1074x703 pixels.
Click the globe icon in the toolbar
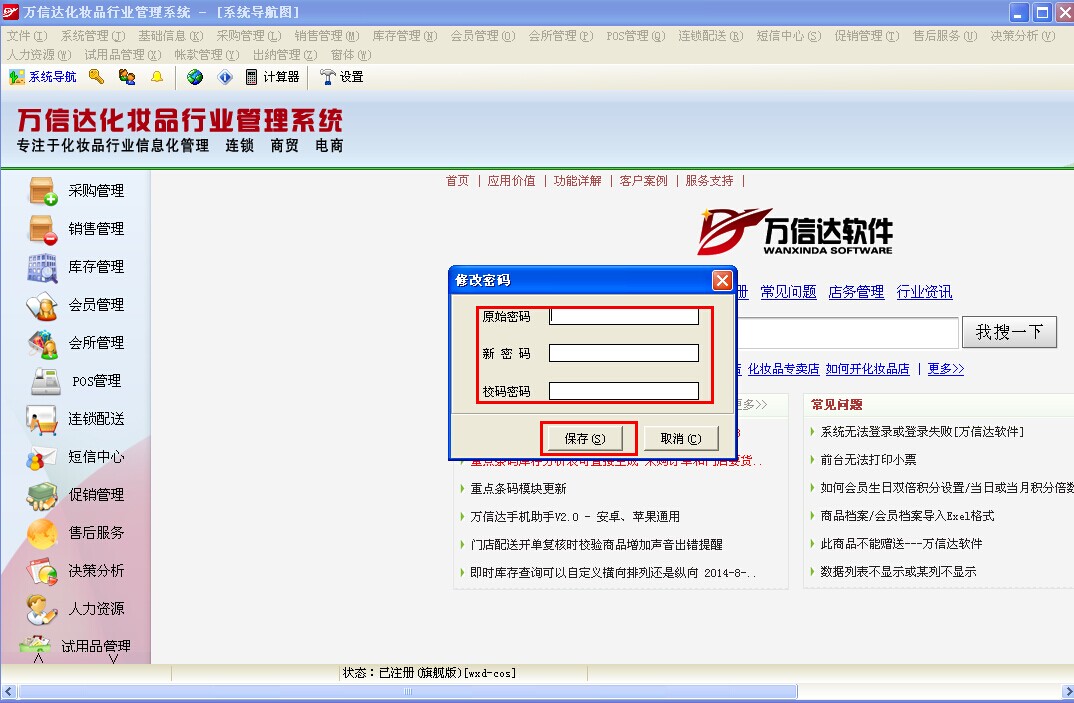click(195, 77)
